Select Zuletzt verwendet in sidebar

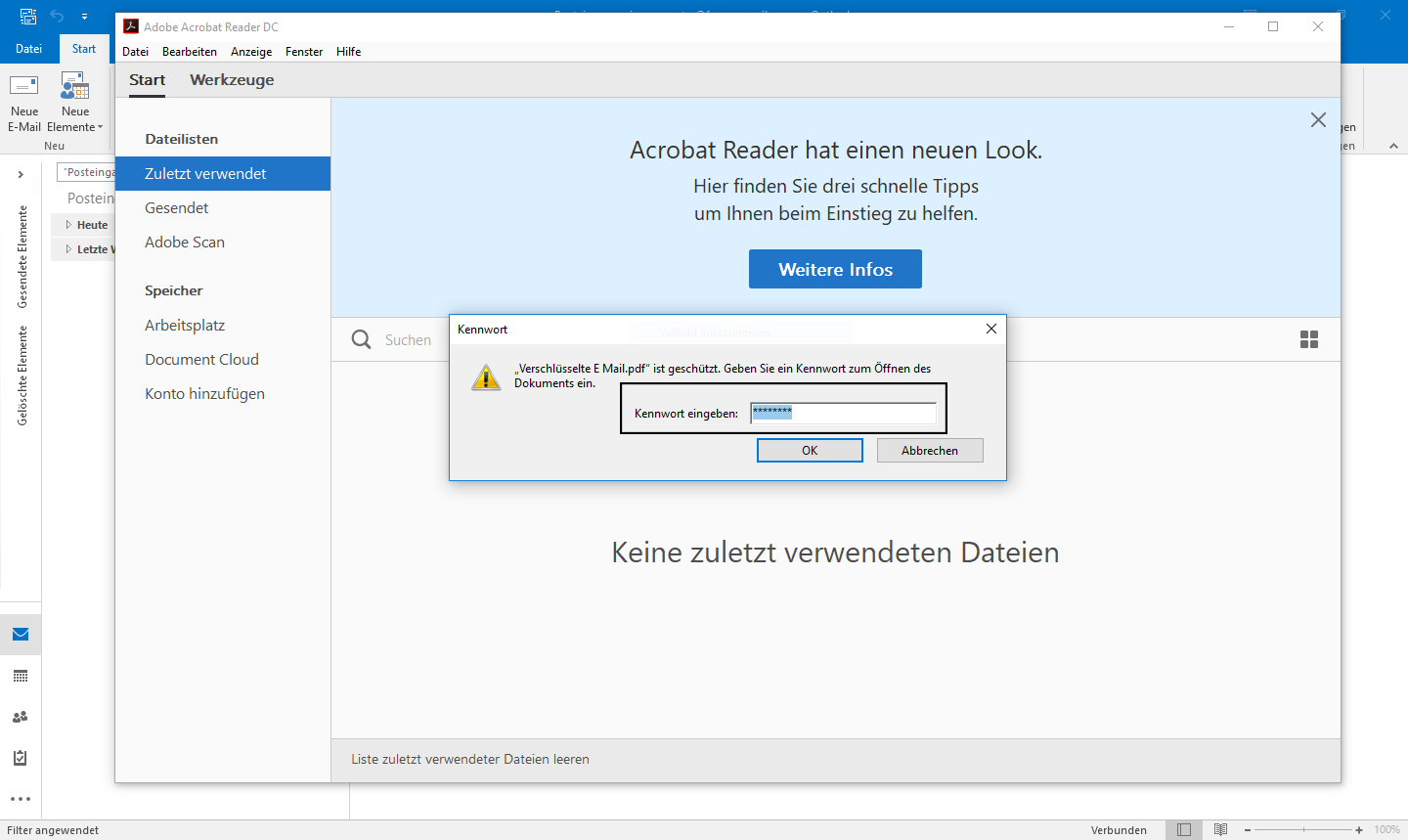[x=223, y=173]
